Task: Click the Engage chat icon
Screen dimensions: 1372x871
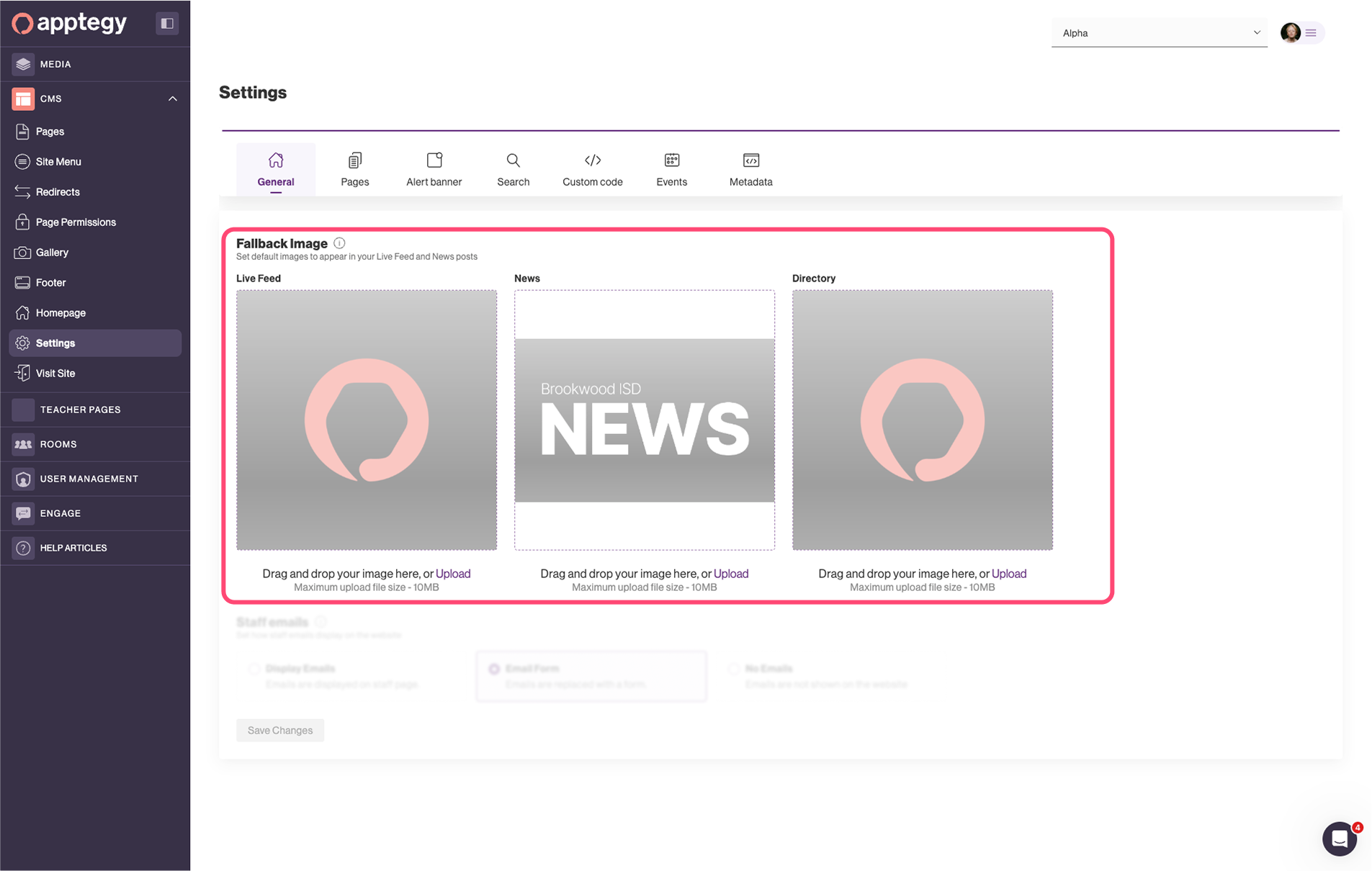Action: 23,513
